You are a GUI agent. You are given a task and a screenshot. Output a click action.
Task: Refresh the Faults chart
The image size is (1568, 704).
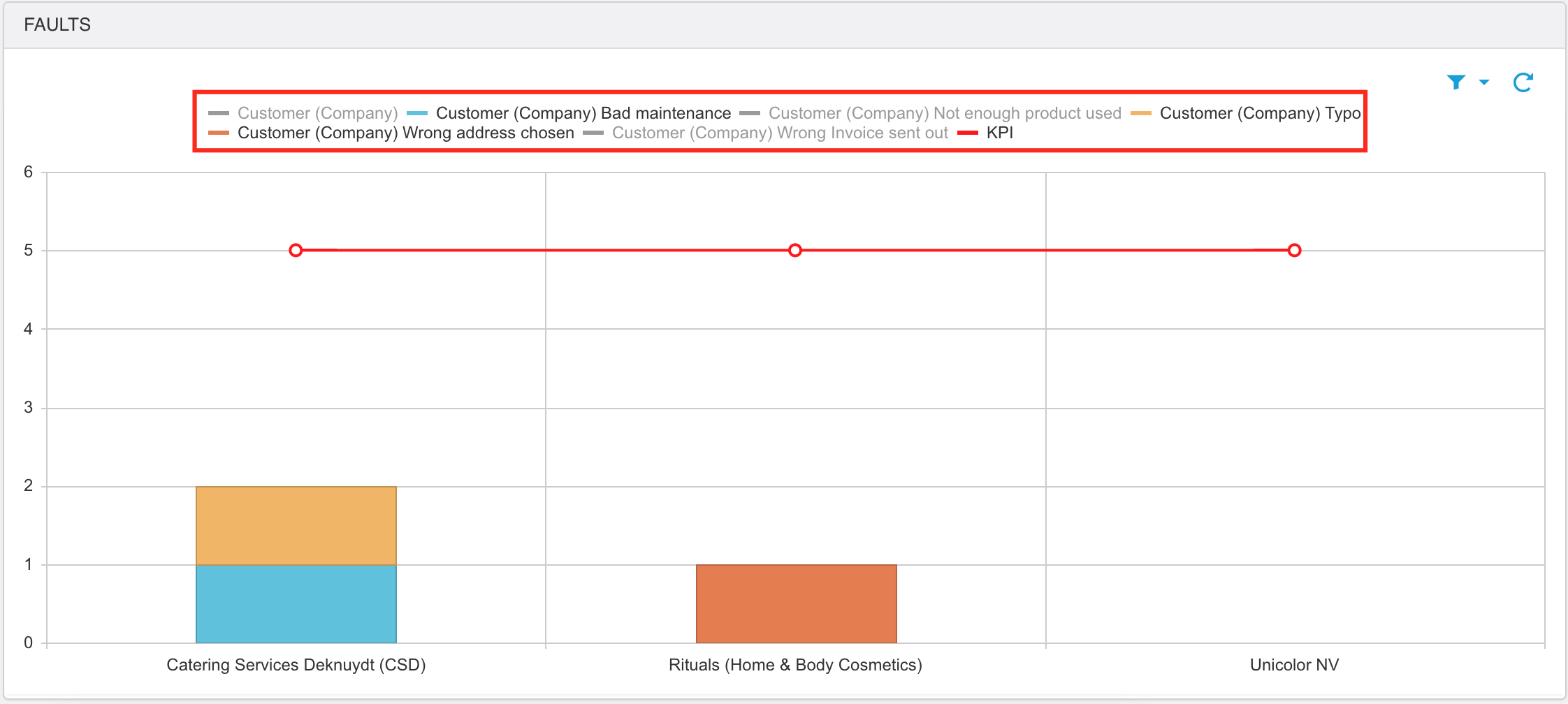(x=1523, y=82)
